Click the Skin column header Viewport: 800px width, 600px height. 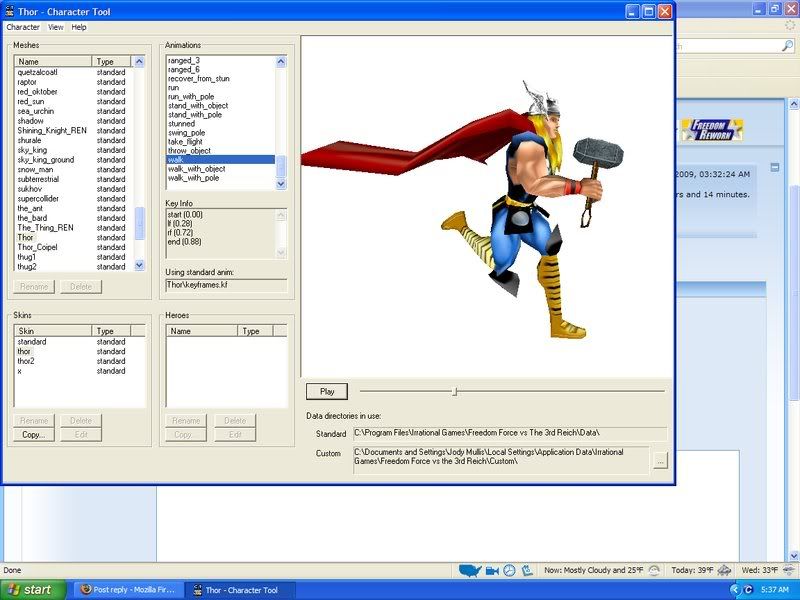pos(53,331)
